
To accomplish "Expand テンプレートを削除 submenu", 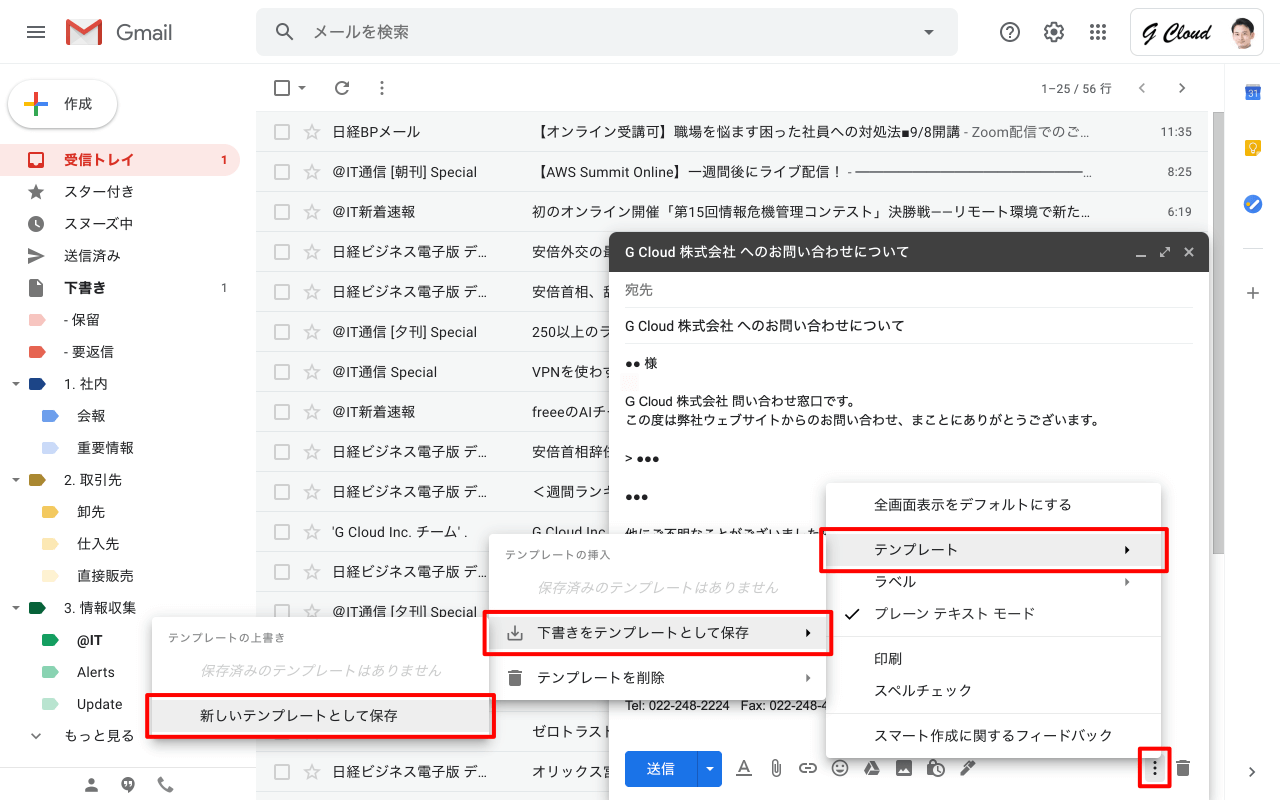I will coord(658,678).
